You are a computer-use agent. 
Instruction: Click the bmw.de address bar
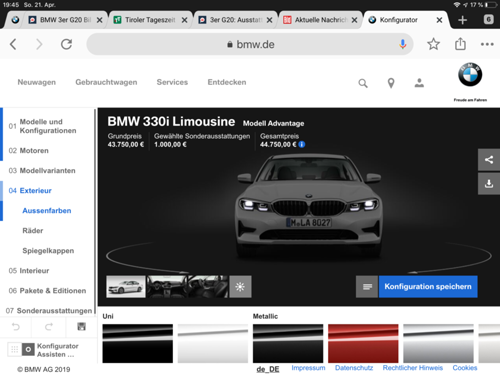click(250, 44)
